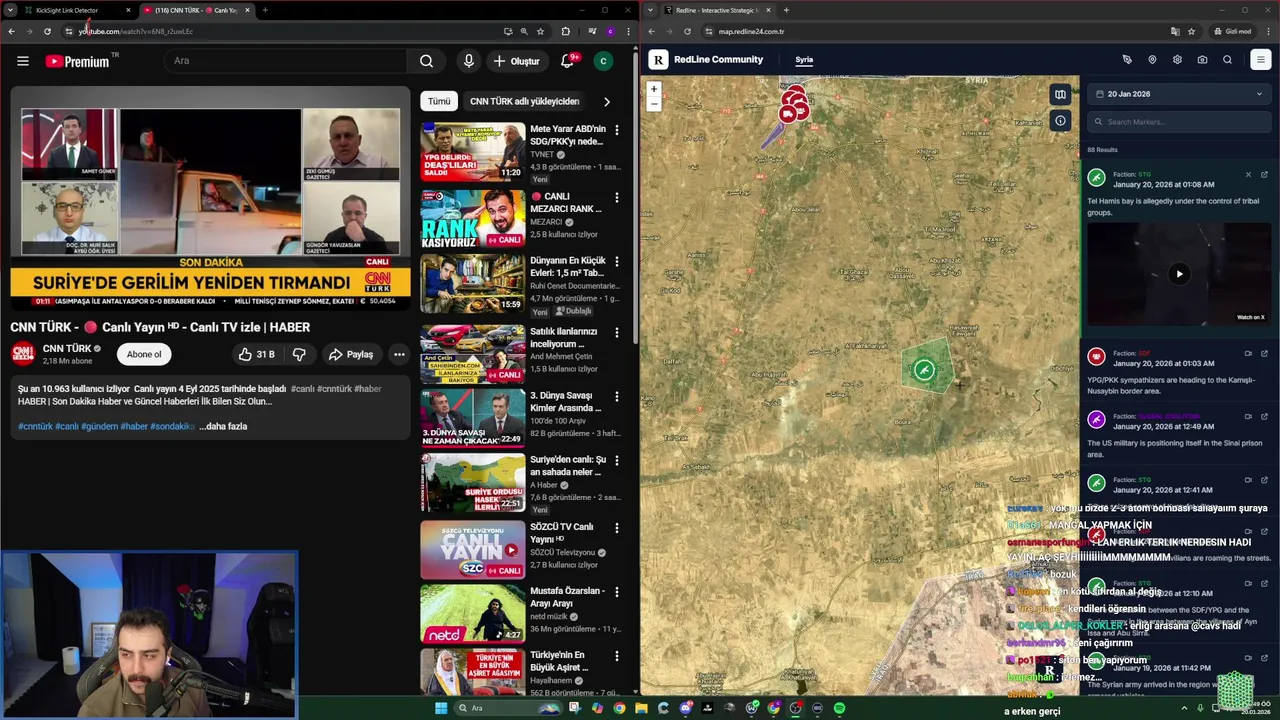This screenshot has width=1280, height=720.
Task: Select Syria tab in RedLine header
Action: tap(804, 60)
